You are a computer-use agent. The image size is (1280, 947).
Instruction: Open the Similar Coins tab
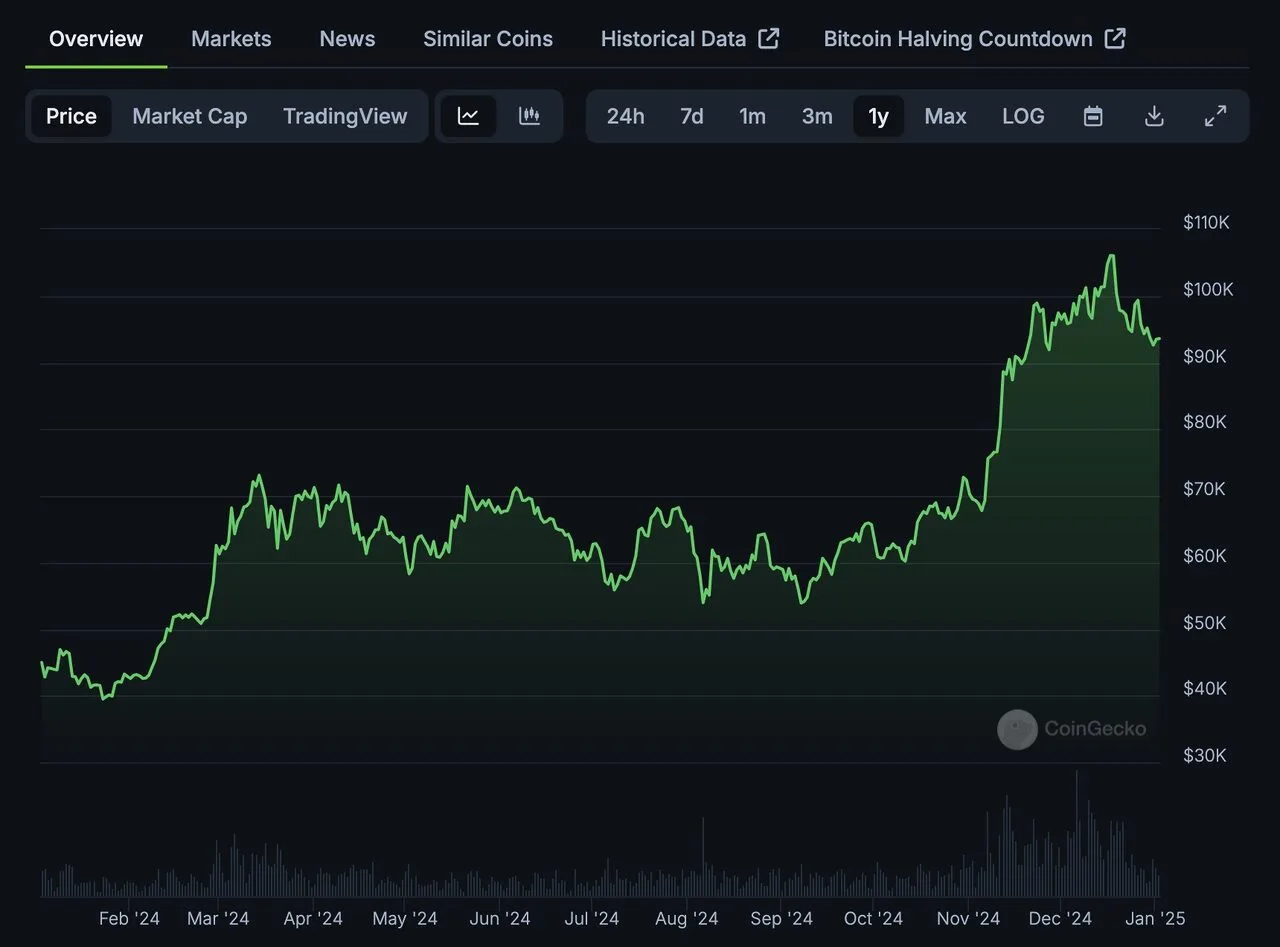(487, 39)
